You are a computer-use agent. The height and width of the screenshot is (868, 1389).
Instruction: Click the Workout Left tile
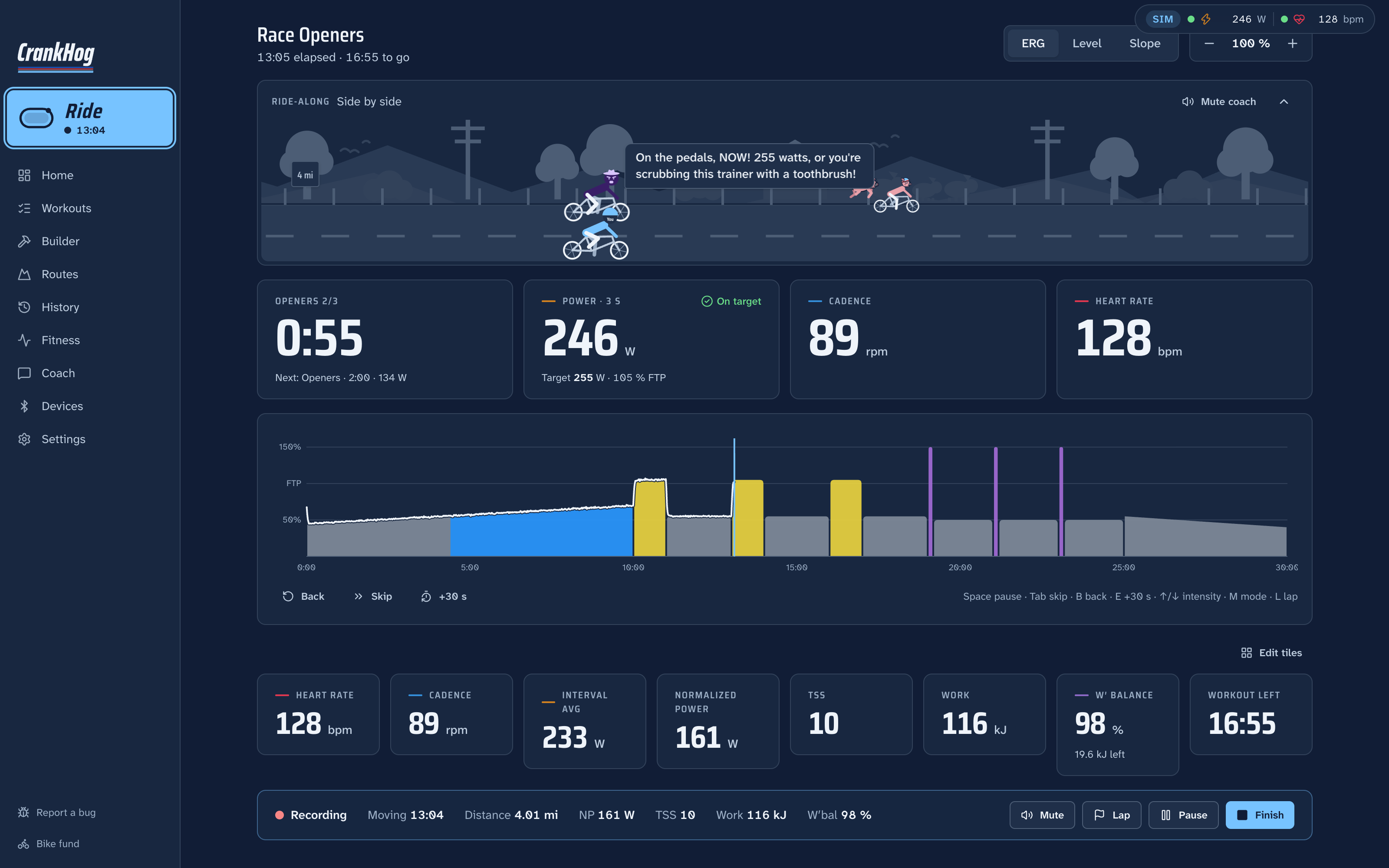[1251, 714]
